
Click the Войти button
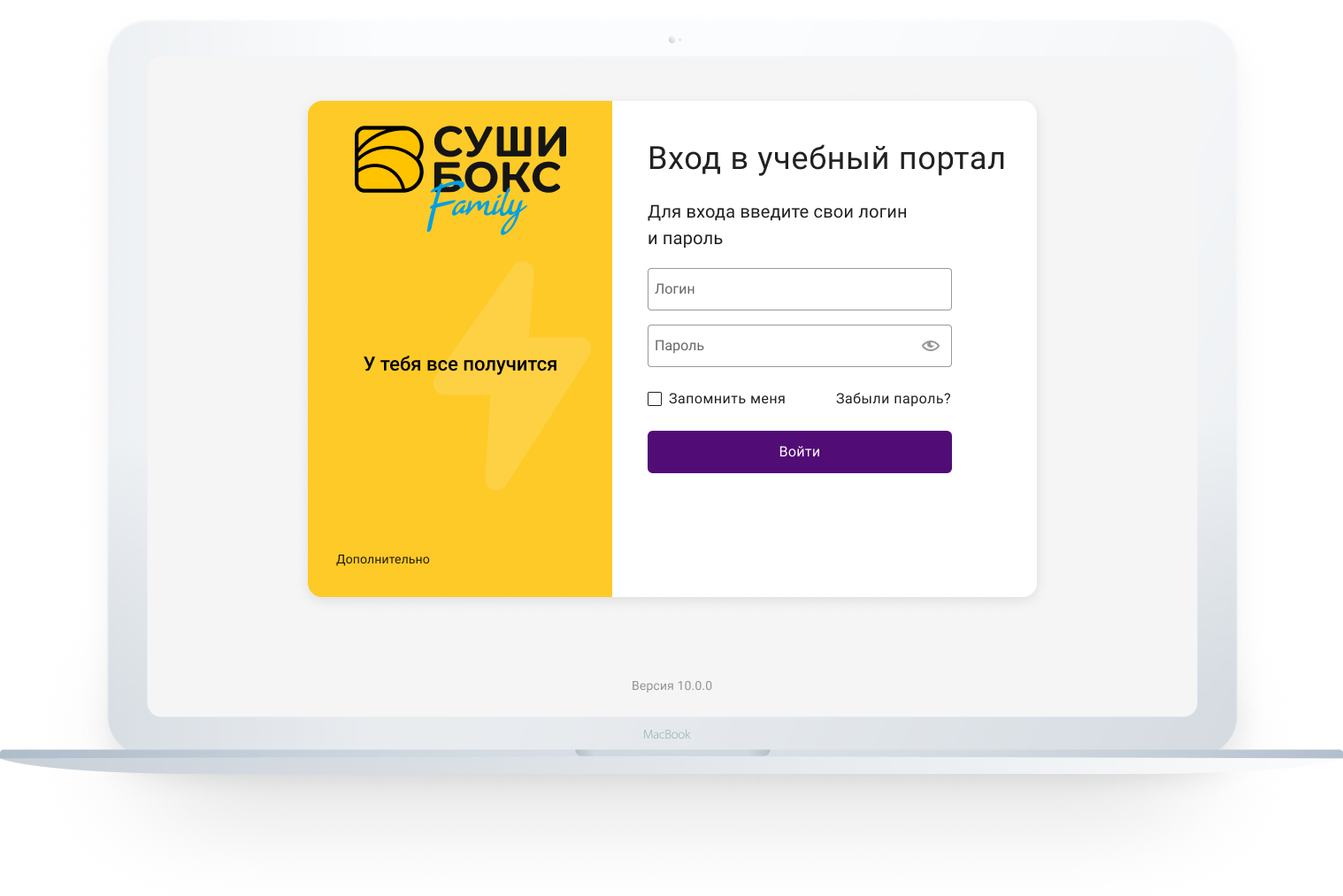tap(799, 452)
